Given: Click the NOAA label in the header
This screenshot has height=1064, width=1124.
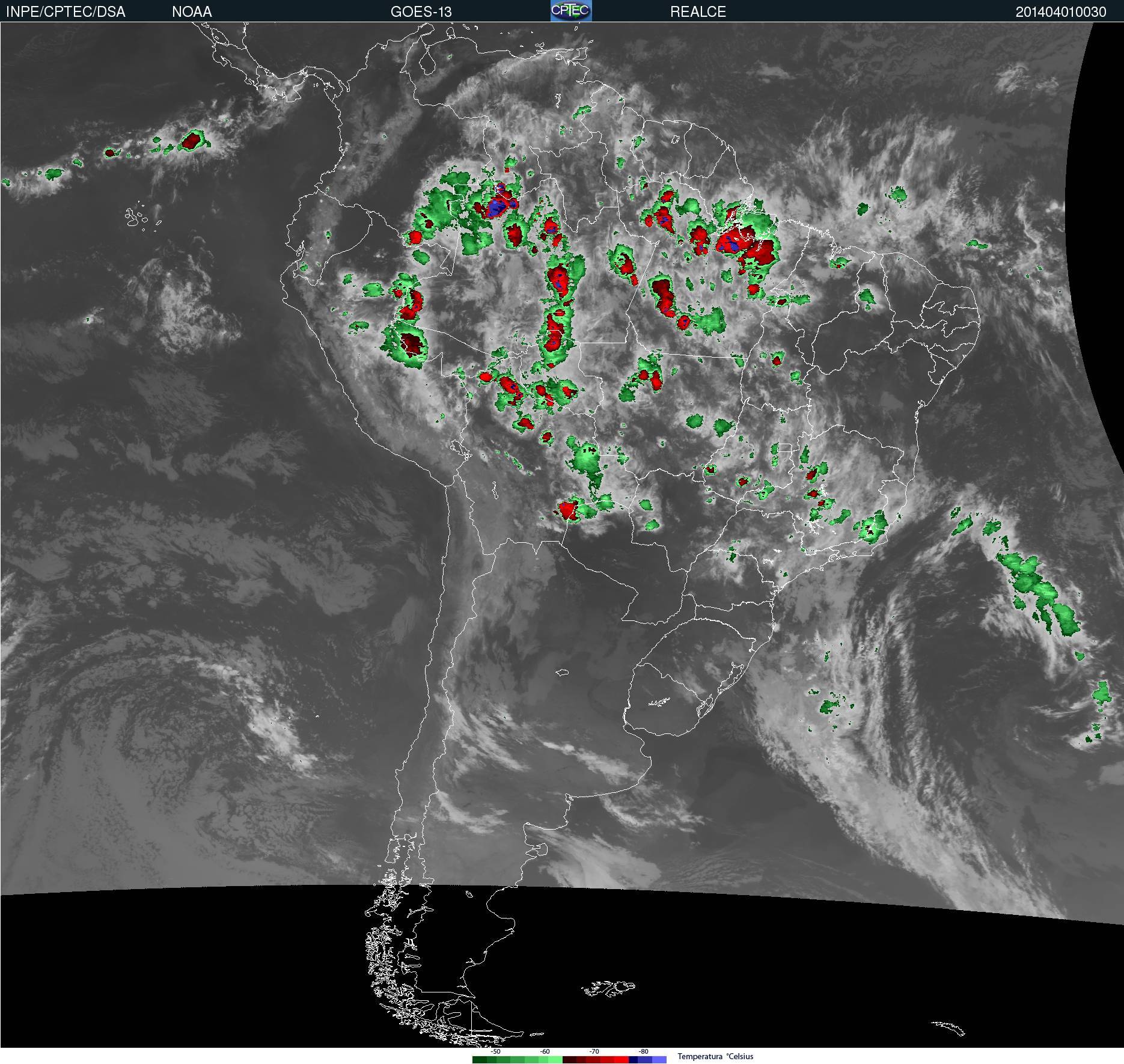Looking at the screenshot, I should click(x=192, y=11).
